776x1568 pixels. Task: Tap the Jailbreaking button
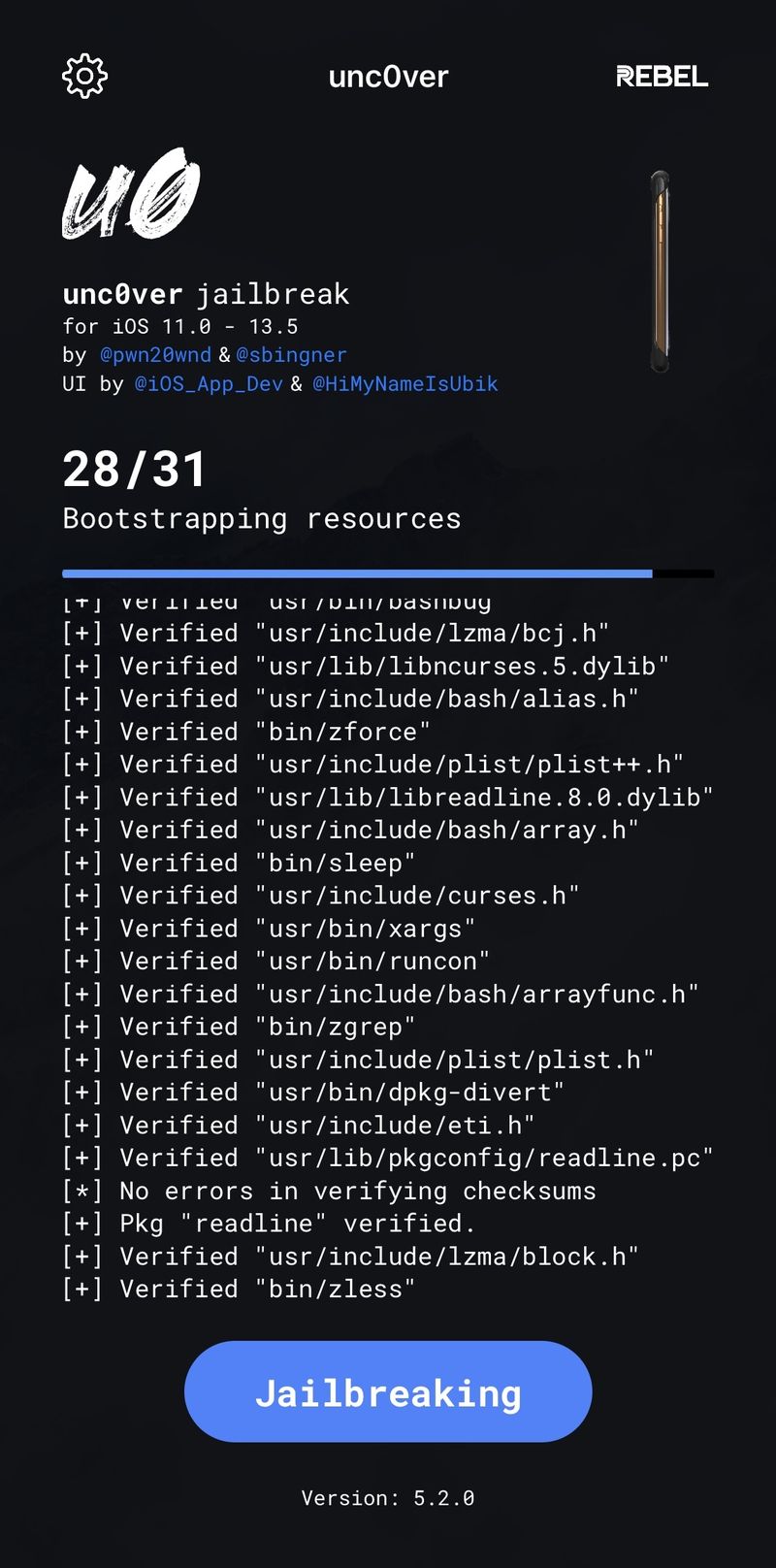point(388,1391)
